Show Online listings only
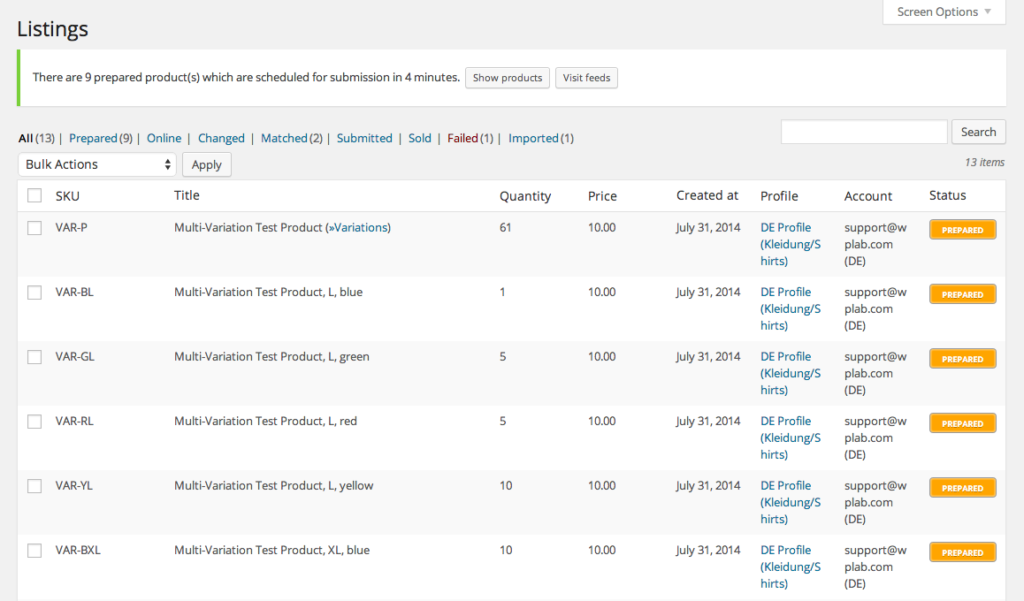1024x601 pixels. [164, 138]
